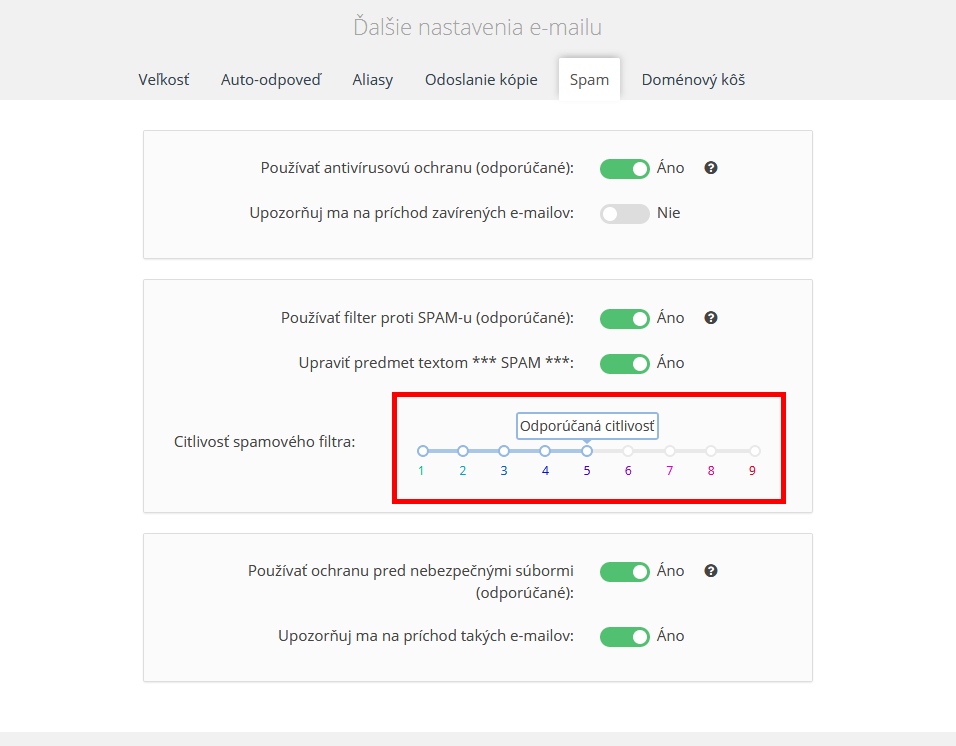Select the Aliasy tab
The height and width of the screenshot is (746, 956).
[x=373, y=80]
